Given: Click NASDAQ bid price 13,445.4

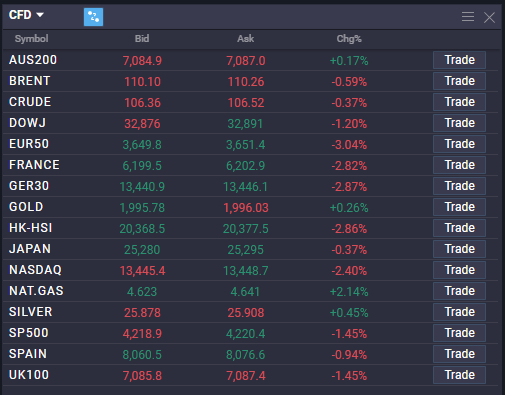Looking at the screenshot, I should (x=142, y=271).
